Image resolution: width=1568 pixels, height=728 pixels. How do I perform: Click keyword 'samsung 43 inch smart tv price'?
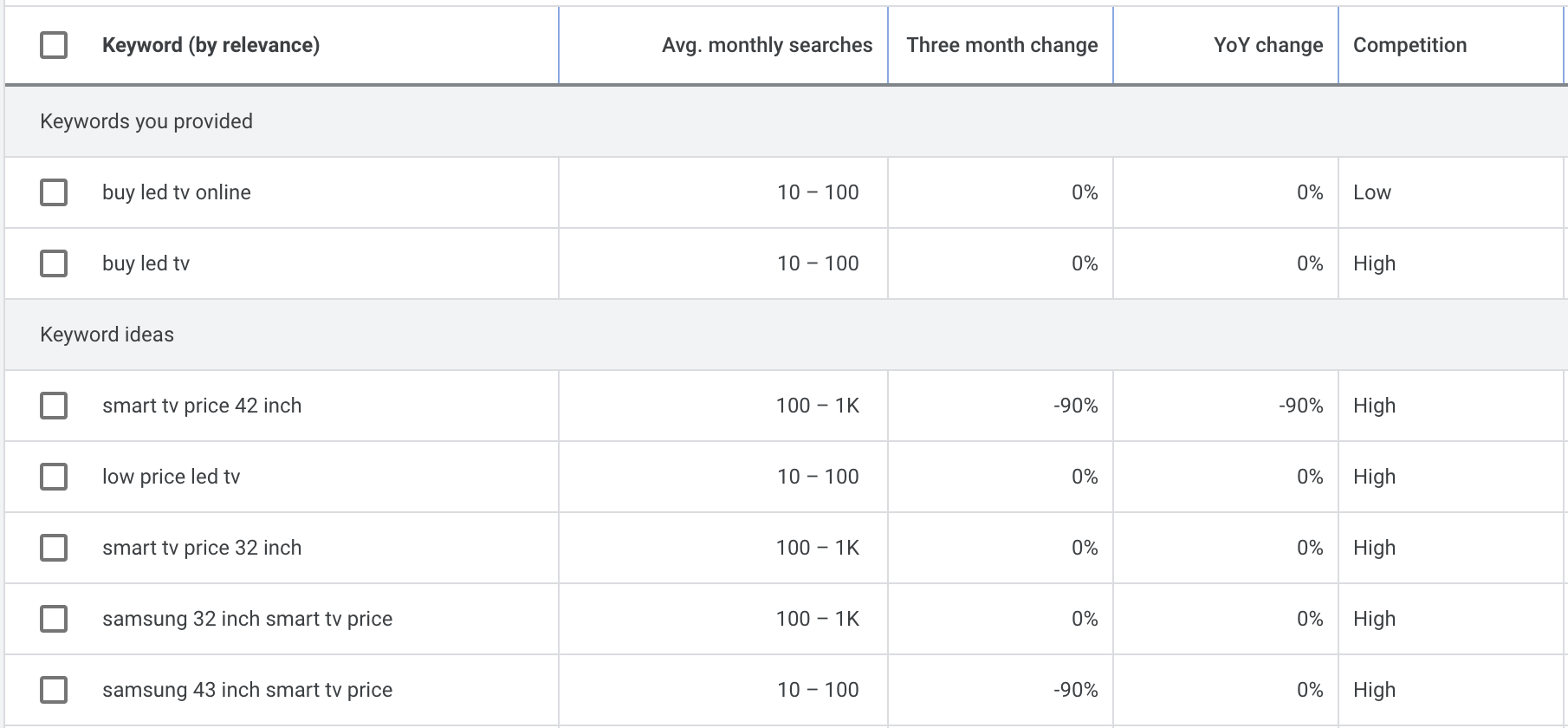[x=247, y=690]
